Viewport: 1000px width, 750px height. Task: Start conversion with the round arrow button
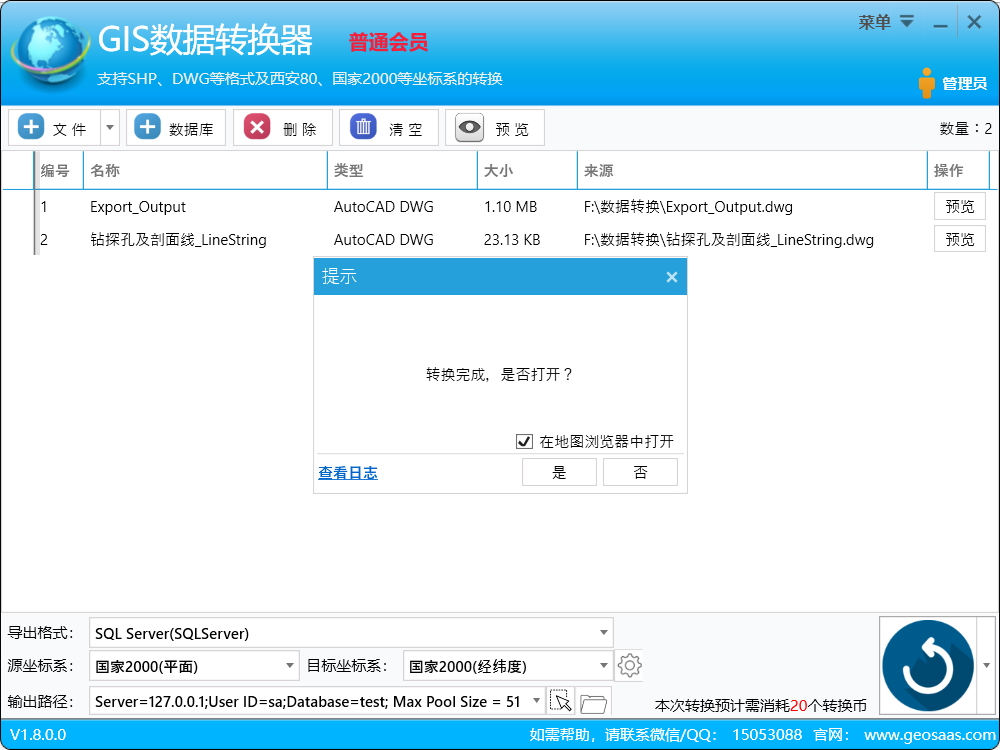coord(928,666)
